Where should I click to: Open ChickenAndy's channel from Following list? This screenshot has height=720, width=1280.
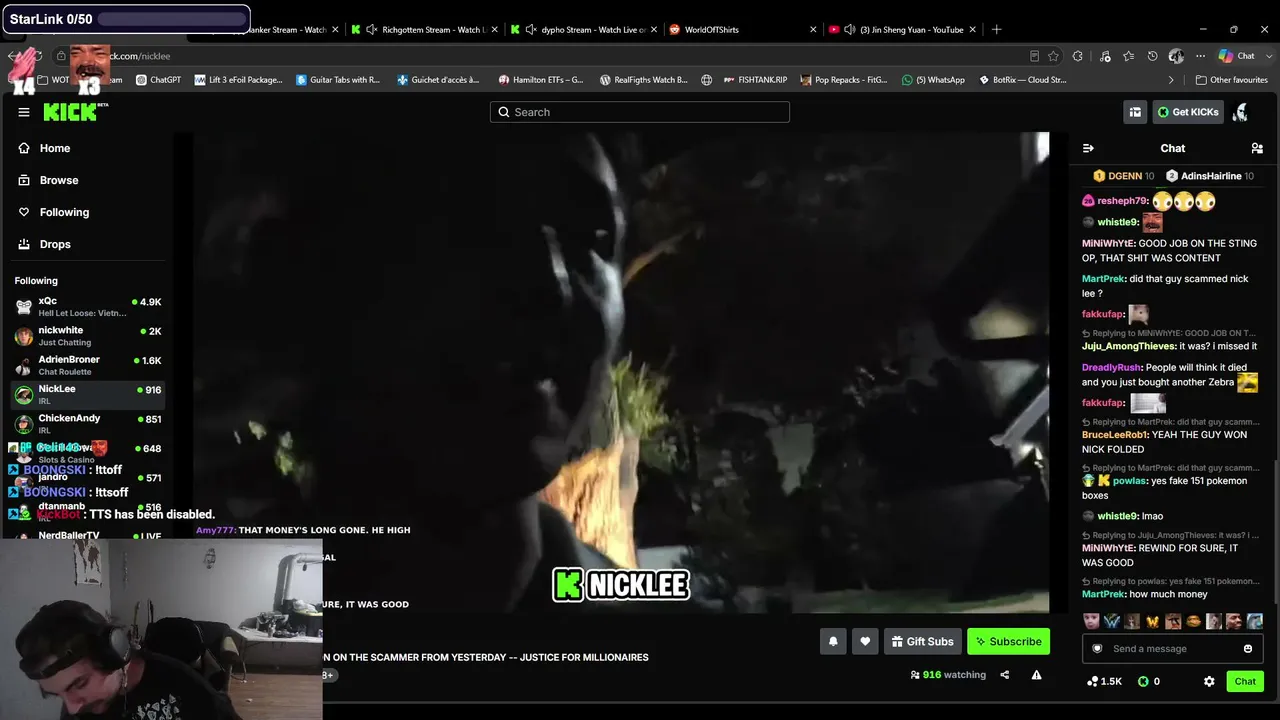[88, 423]
